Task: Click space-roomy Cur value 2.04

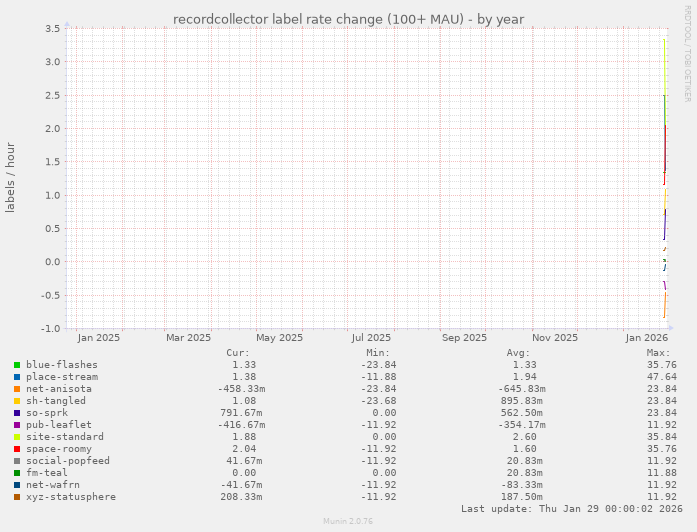Action: pyautogui.click(x=244, y=449)
